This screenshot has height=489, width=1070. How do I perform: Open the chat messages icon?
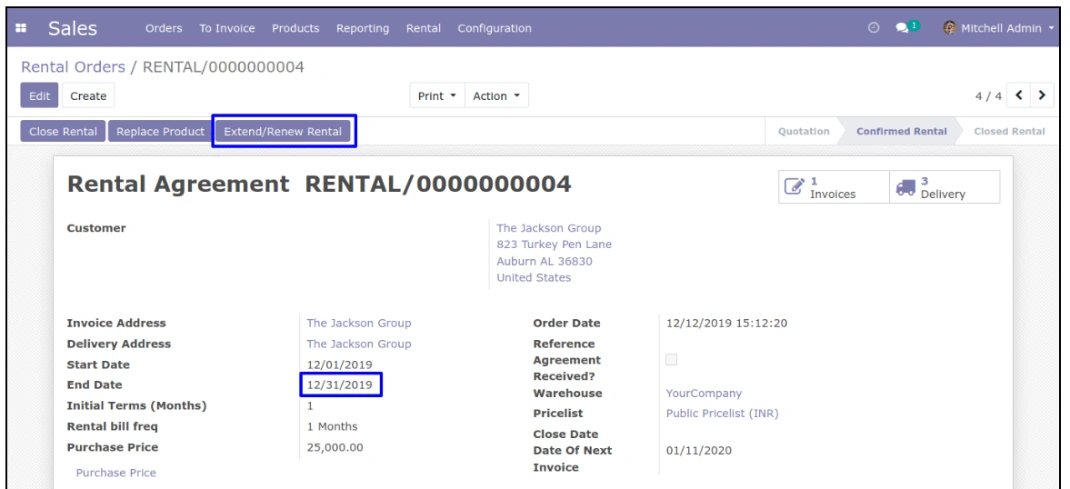901,28
